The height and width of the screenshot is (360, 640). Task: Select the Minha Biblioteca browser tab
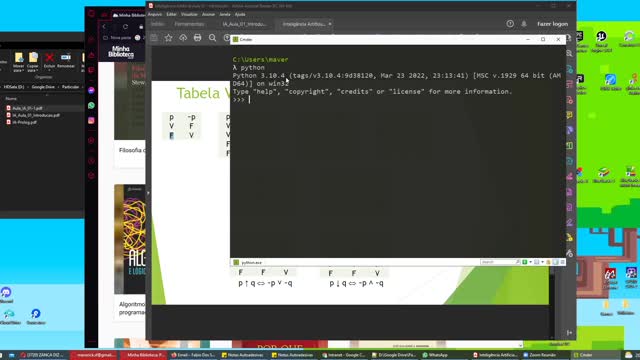click(x=129, y=15)
